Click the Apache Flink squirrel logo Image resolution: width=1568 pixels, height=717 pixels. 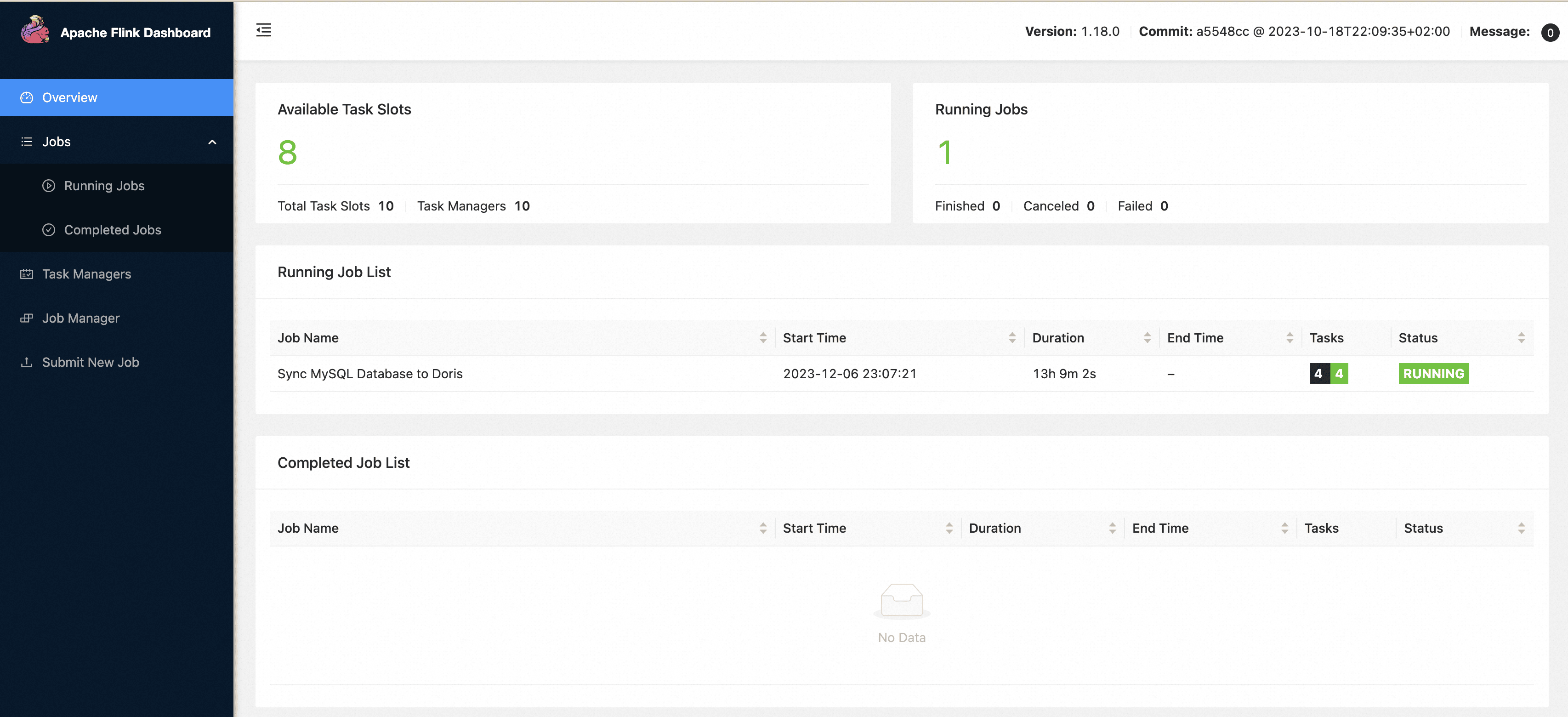coord(34,29)
